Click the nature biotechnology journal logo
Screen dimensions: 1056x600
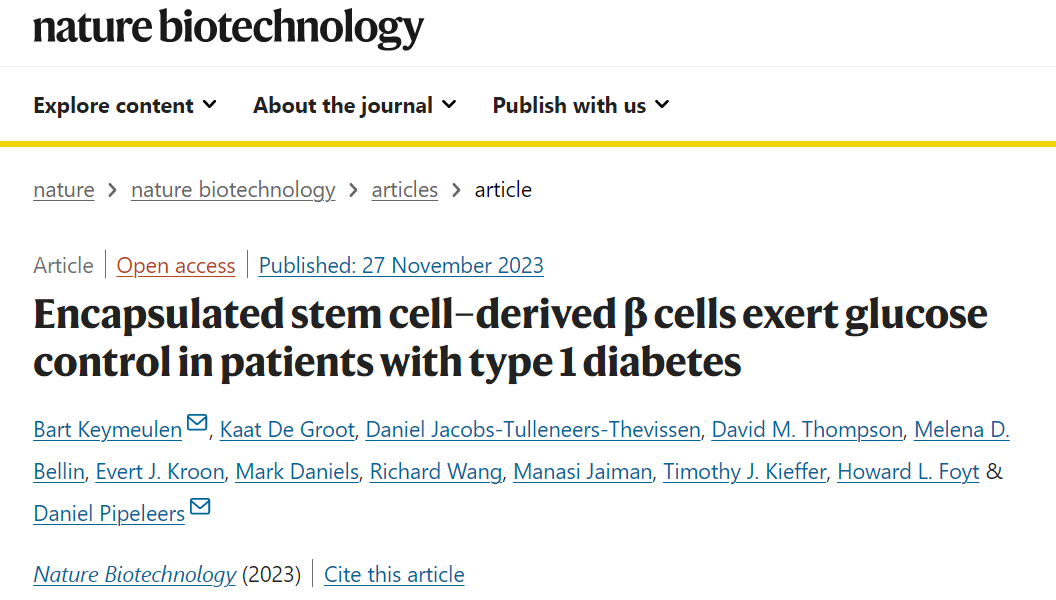(x=228, y=28)
